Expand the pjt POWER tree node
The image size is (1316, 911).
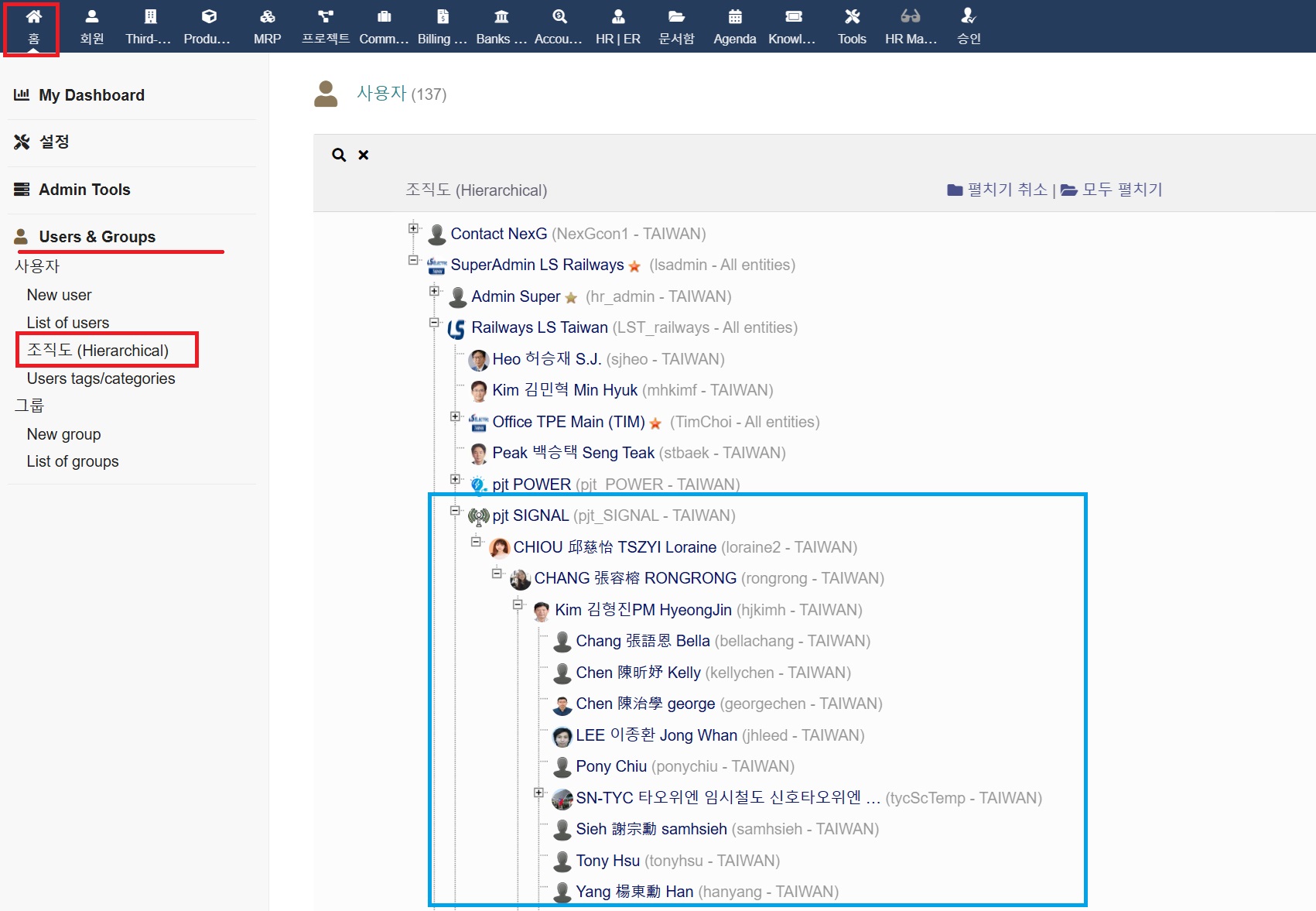[x=455, y=479]
